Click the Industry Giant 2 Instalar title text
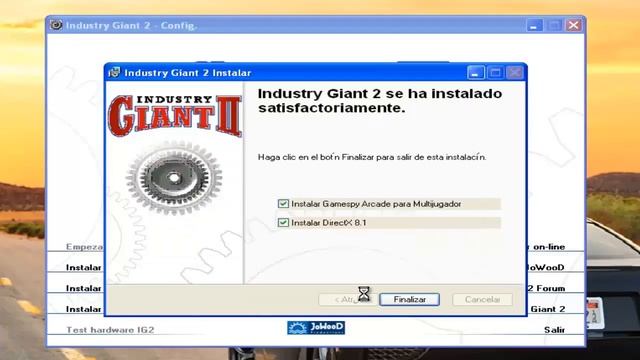Screen dimensions: 640x360 coord(188,73)
